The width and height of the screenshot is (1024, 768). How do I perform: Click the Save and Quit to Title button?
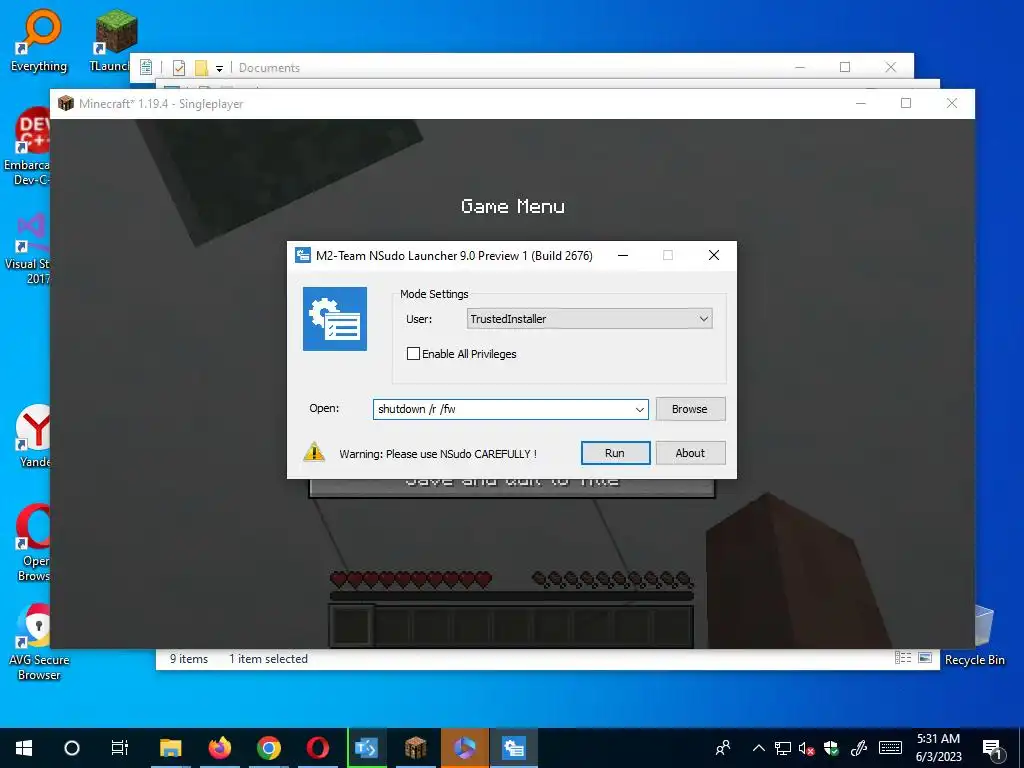coord(512,487)
